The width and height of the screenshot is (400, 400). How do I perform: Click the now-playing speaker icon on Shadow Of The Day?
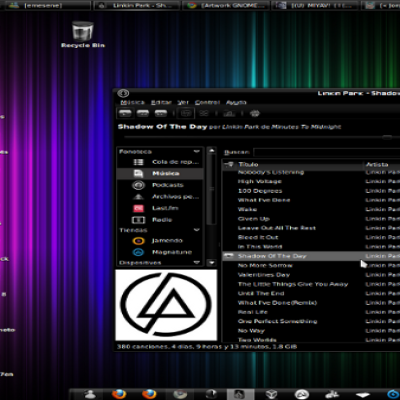coord(229,256)
